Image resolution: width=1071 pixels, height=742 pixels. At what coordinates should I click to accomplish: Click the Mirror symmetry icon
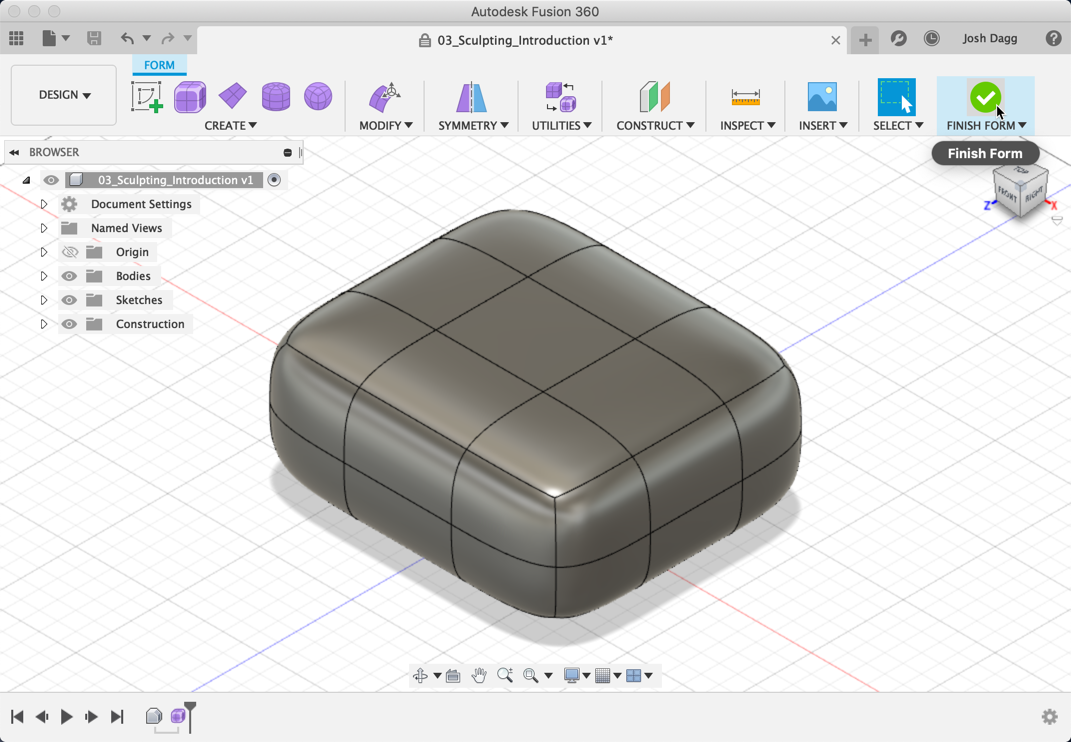[x=471, y=97]
